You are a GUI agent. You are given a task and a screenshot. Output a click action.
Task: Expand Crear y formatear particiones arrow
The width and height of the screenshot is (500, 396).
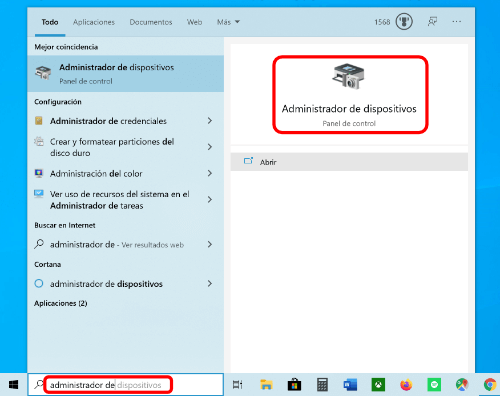tap(210, 147)
